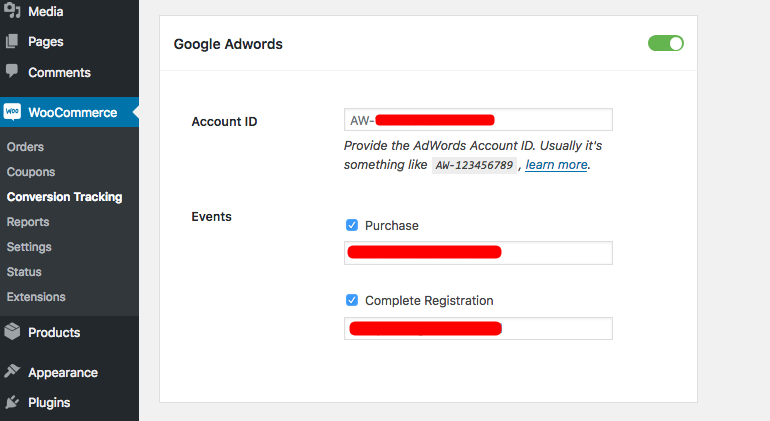This screenshot has width=770, height=421.
Task: Open the Extensions submenu item
Action: point(36,297)
